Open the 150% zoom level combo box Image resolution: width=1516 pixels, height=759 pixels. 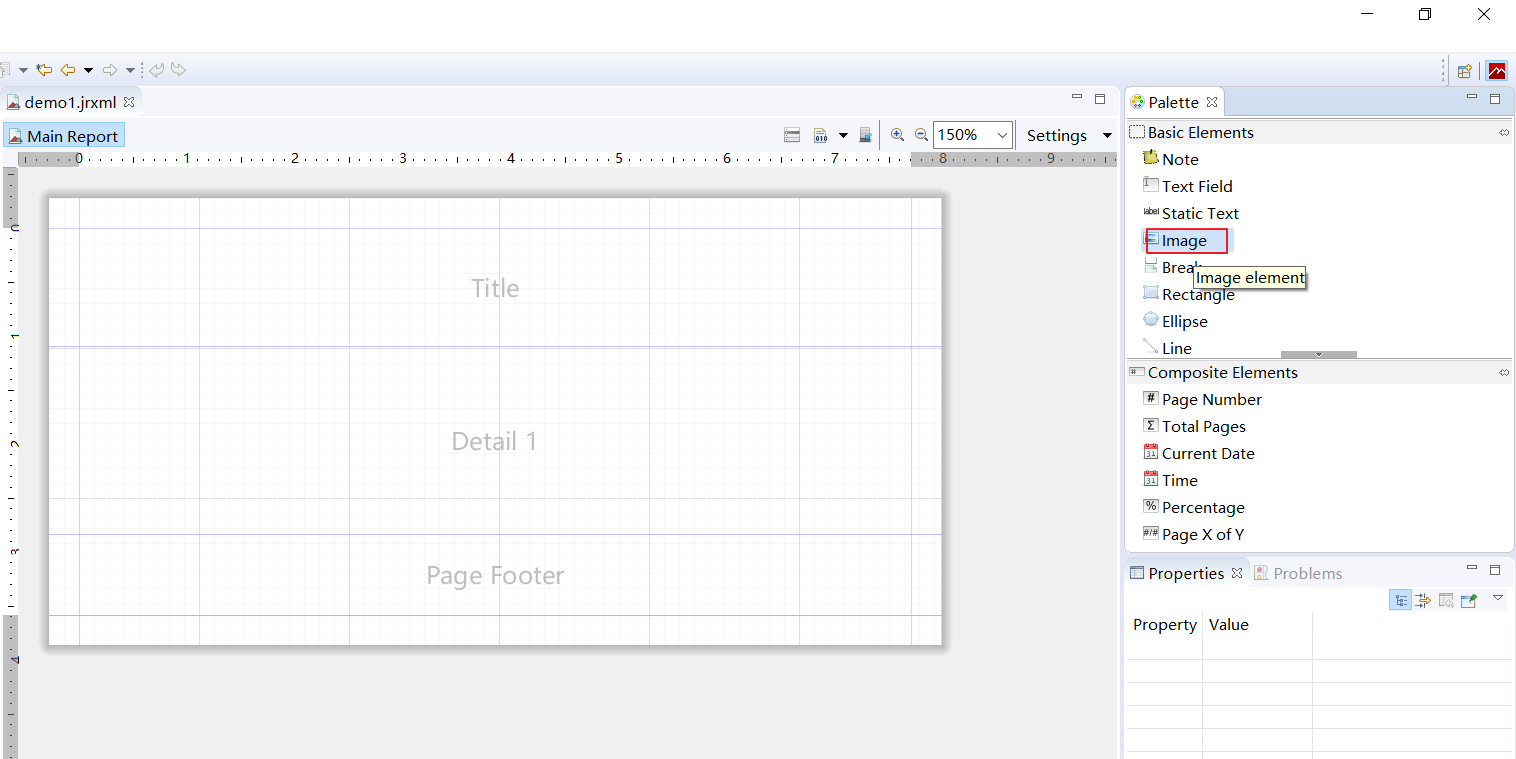tap(973, 135)
